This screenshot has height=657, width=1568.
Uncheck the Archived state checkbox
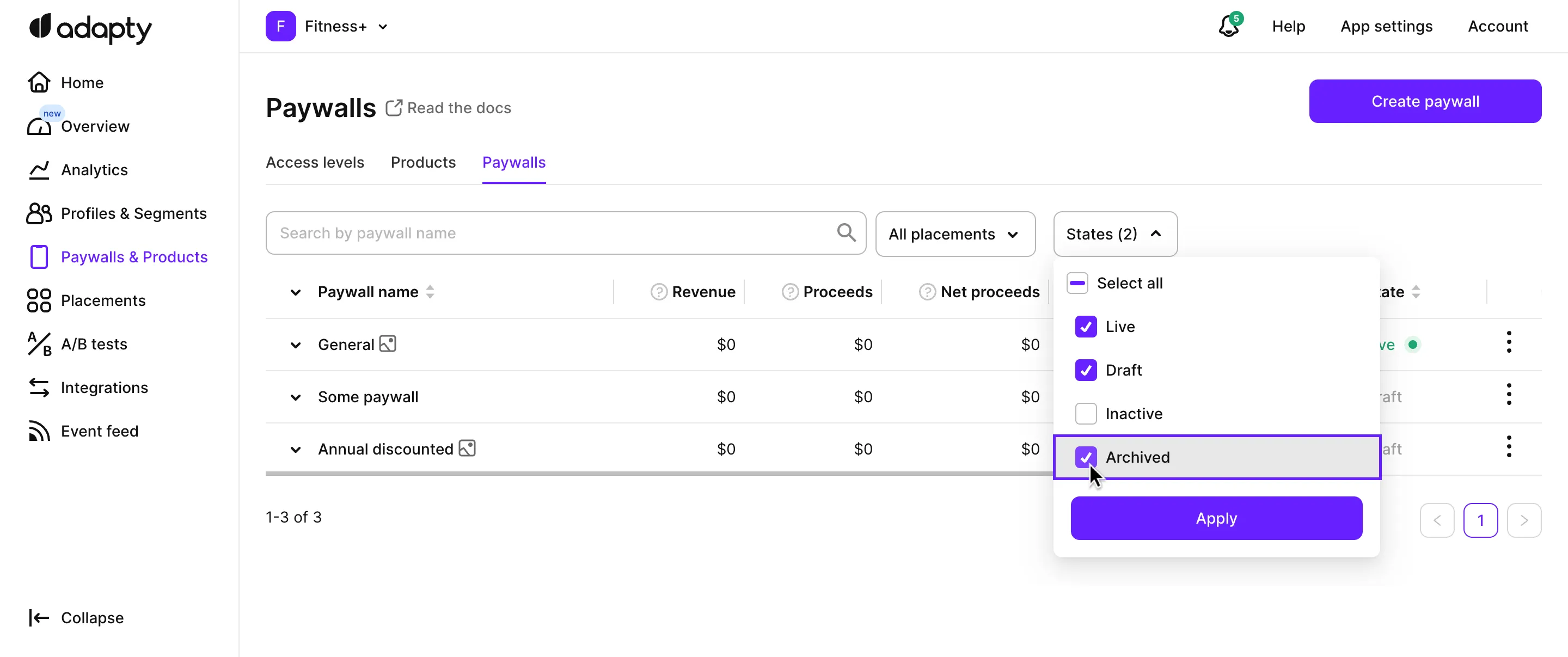[x=1085, y=457]
